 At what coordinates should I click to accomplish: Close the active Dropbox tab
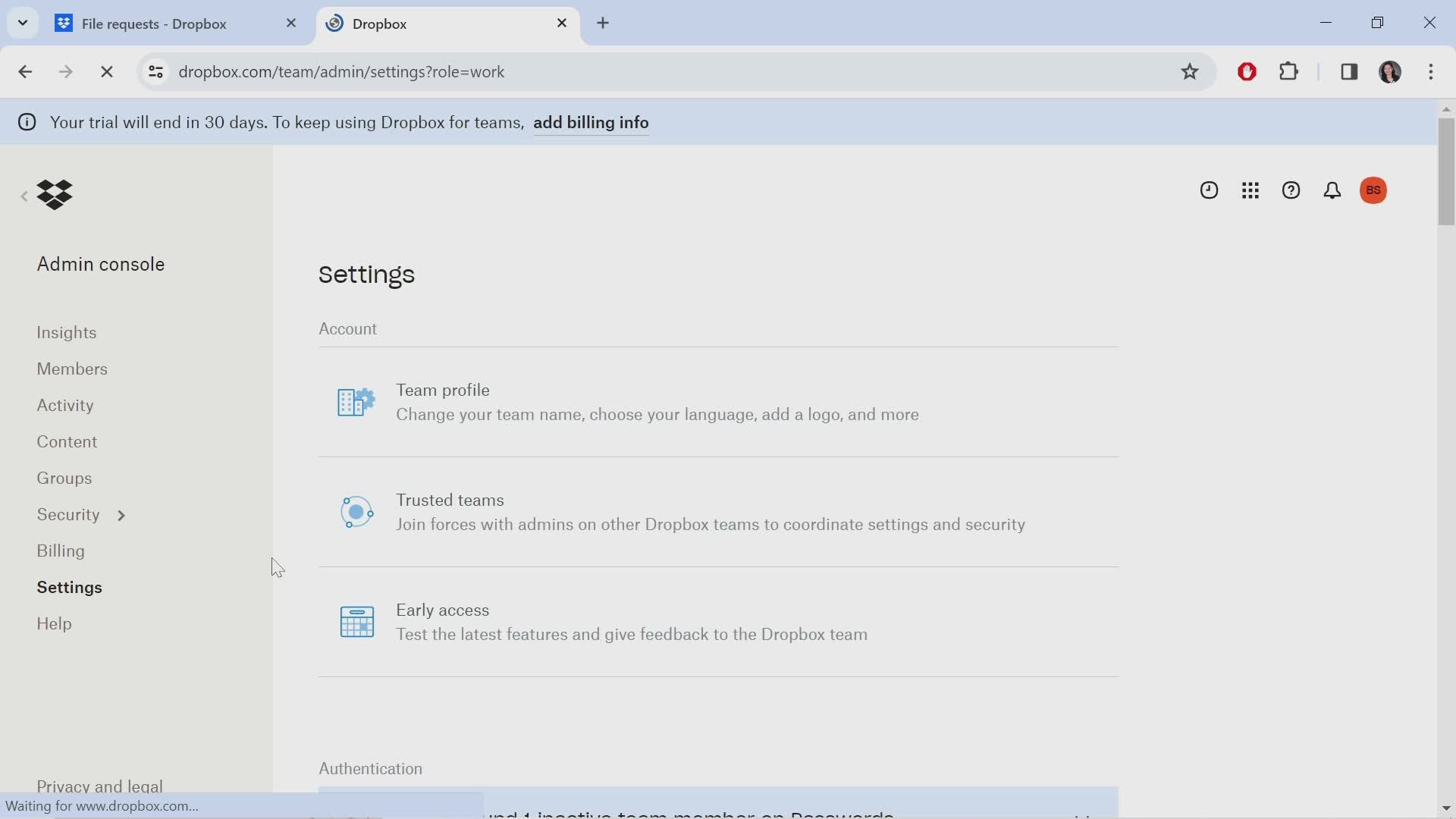tap(562, 24)
